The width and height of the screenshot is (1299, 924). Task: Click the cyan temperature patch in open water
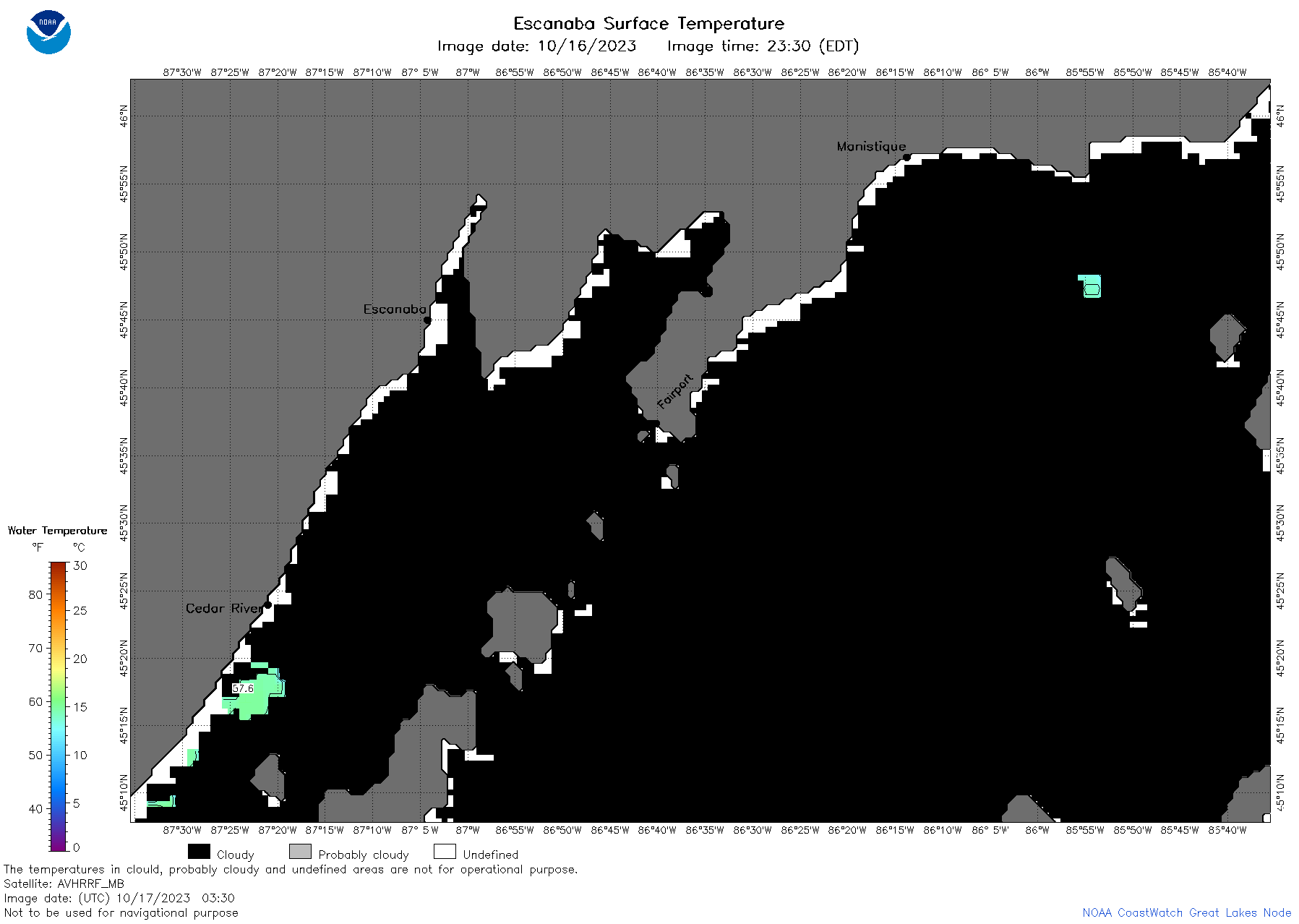coord(1091,286)
